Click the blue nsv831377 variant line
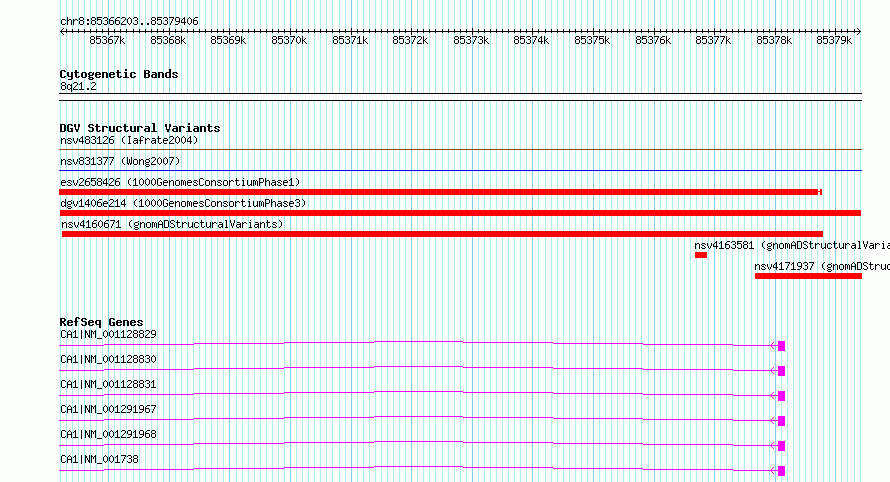890x482 pixels. pos(460,170)
